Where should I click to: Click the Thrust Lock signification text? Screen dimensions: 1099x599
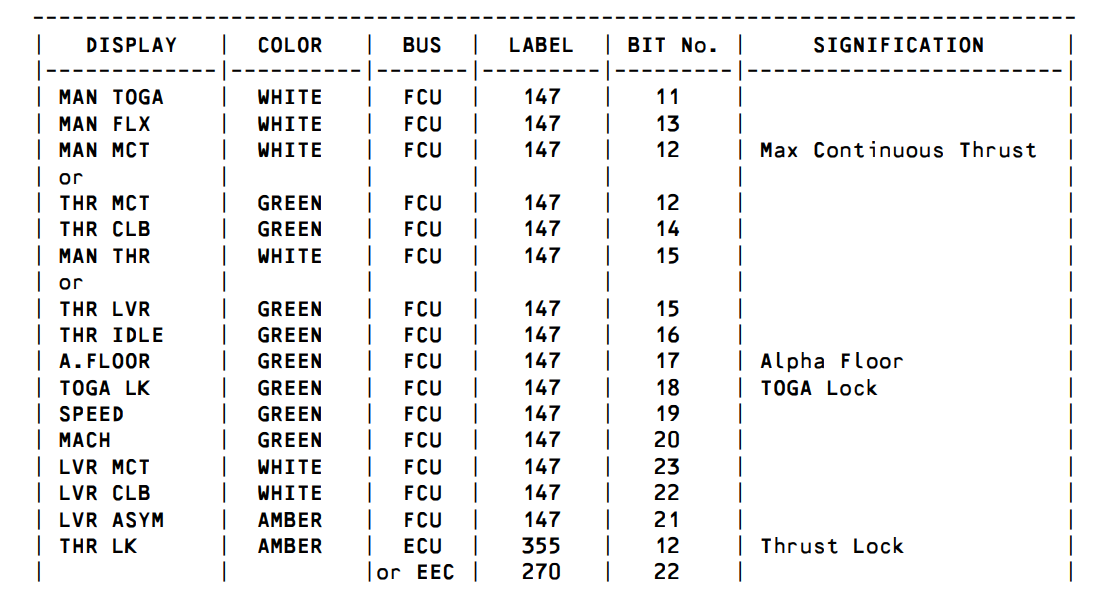(x=832, y=546)
